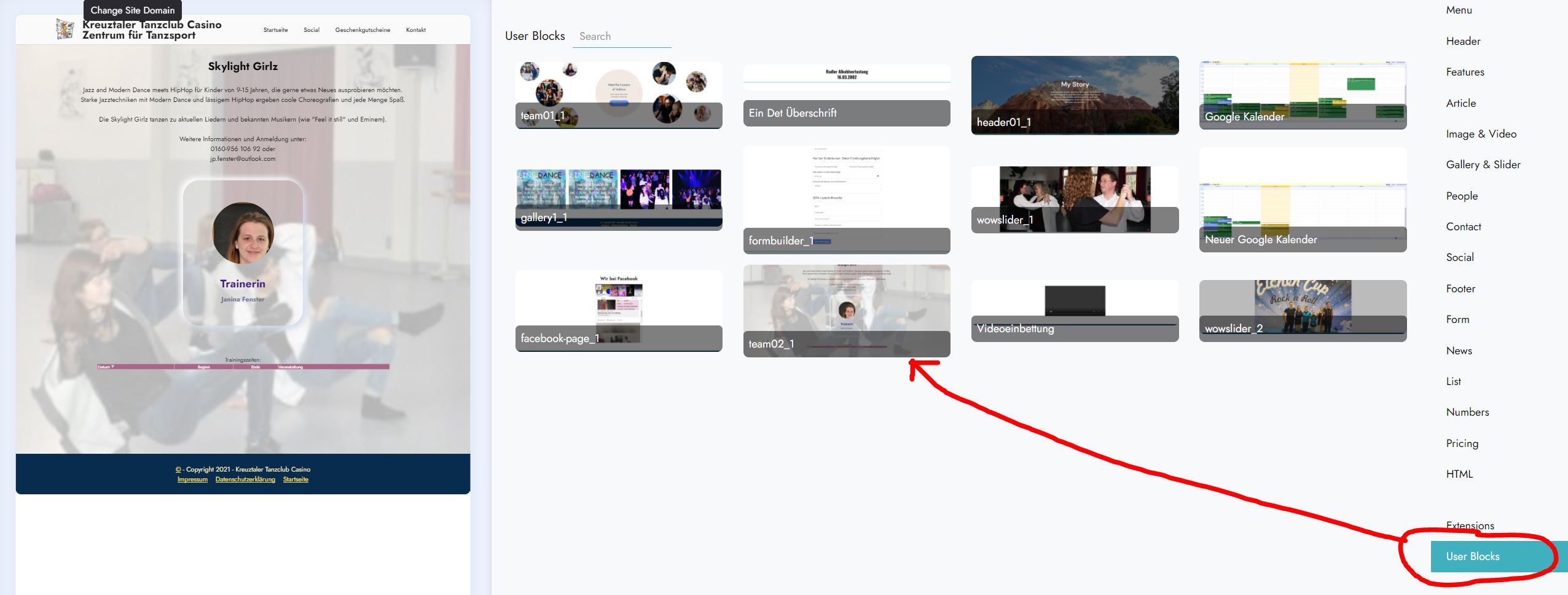1568x595 pixels.
Task: Pick the wowslider_2 block thumbnail
Action: pos(1303,311)
